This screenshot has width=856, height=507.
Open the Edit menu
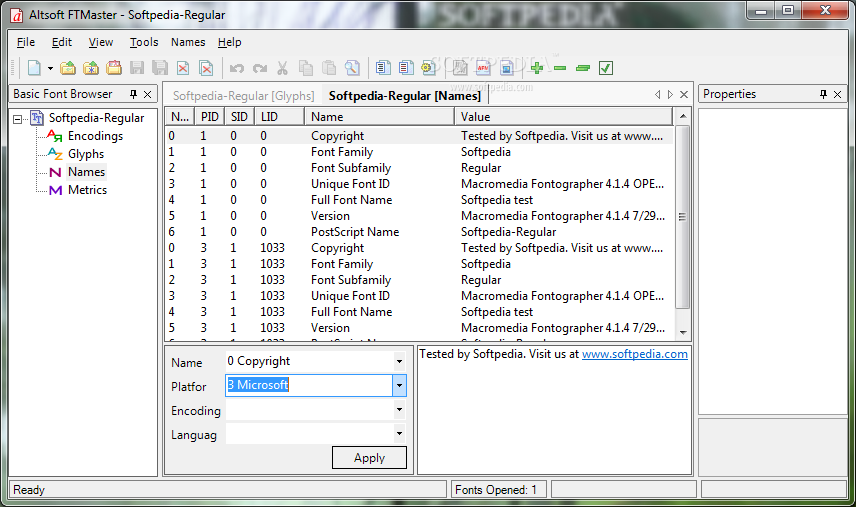point(62,42)
